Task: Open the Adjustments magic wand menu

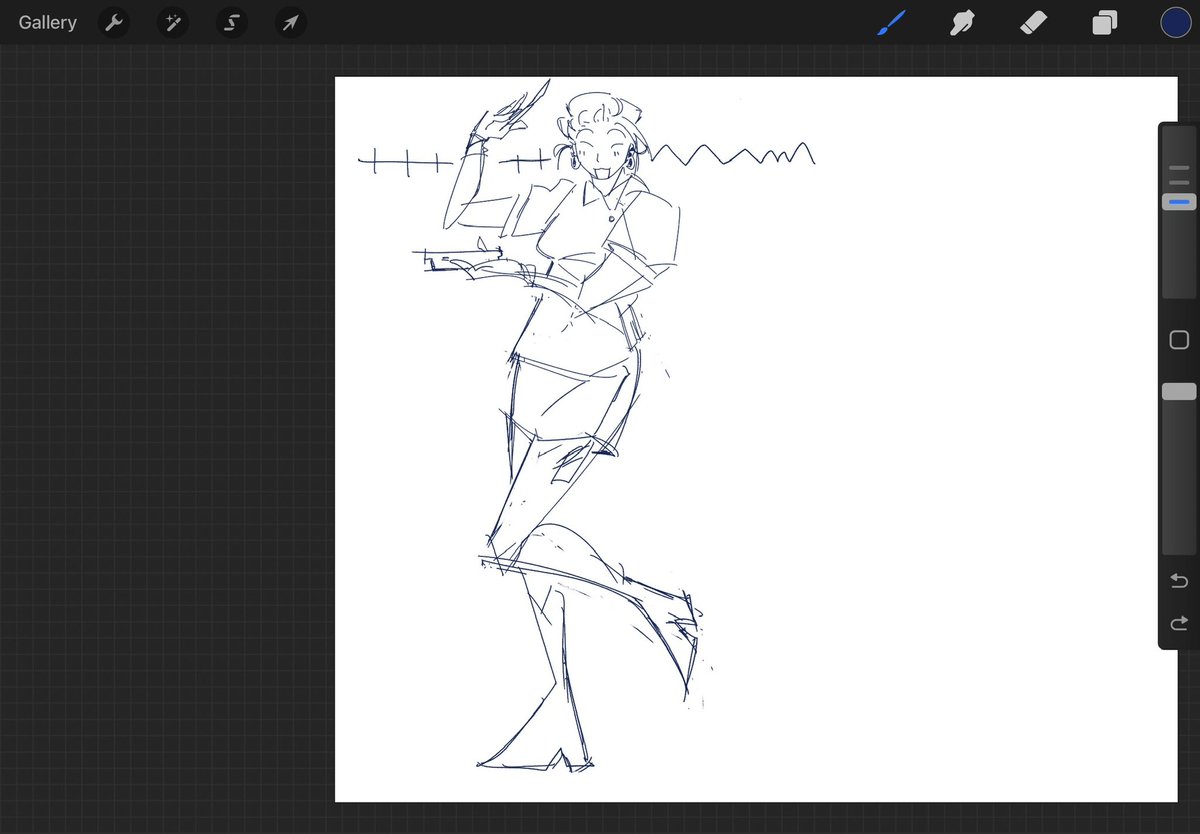Action: coord(172,22)
